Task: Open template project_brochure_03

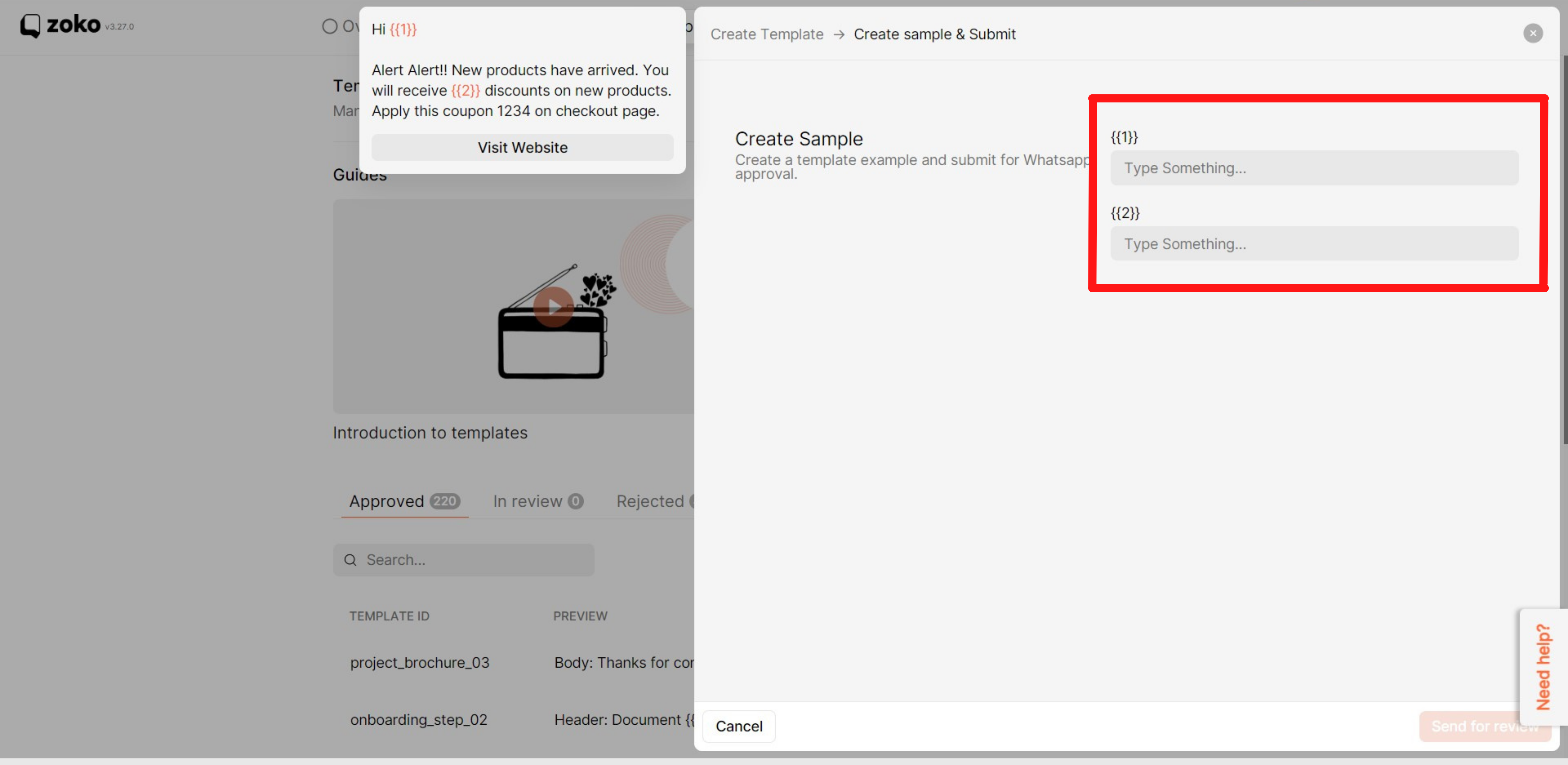Action: 419,662
